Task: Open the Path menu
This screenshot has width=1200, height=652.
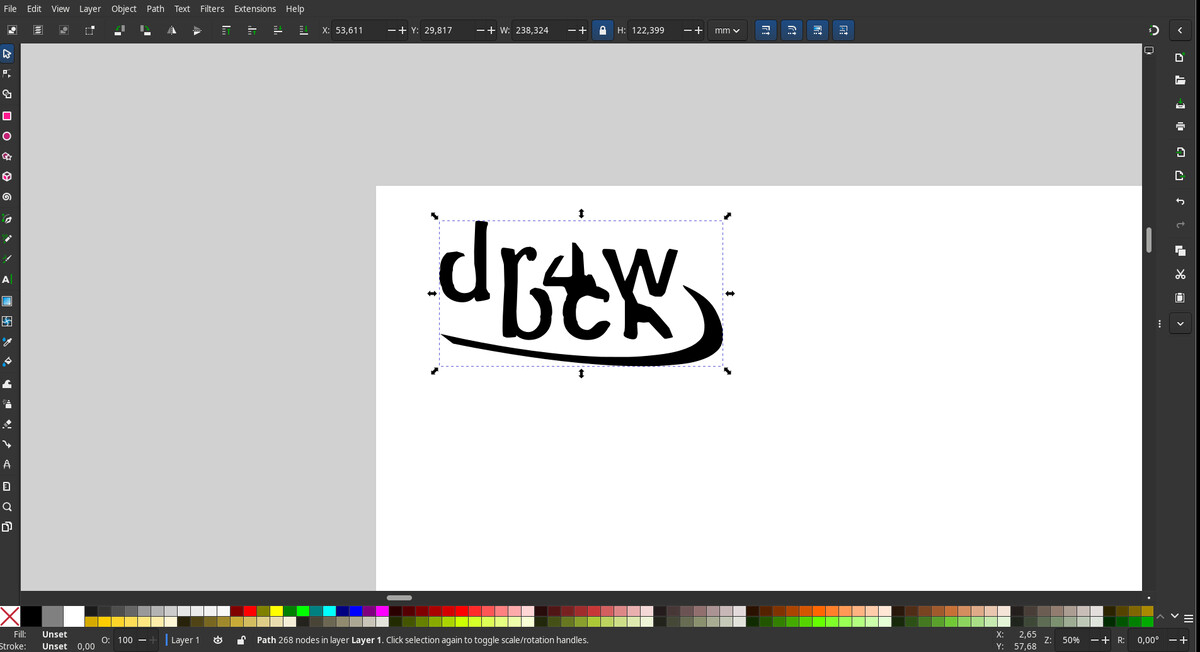Action: pos(155,9)
